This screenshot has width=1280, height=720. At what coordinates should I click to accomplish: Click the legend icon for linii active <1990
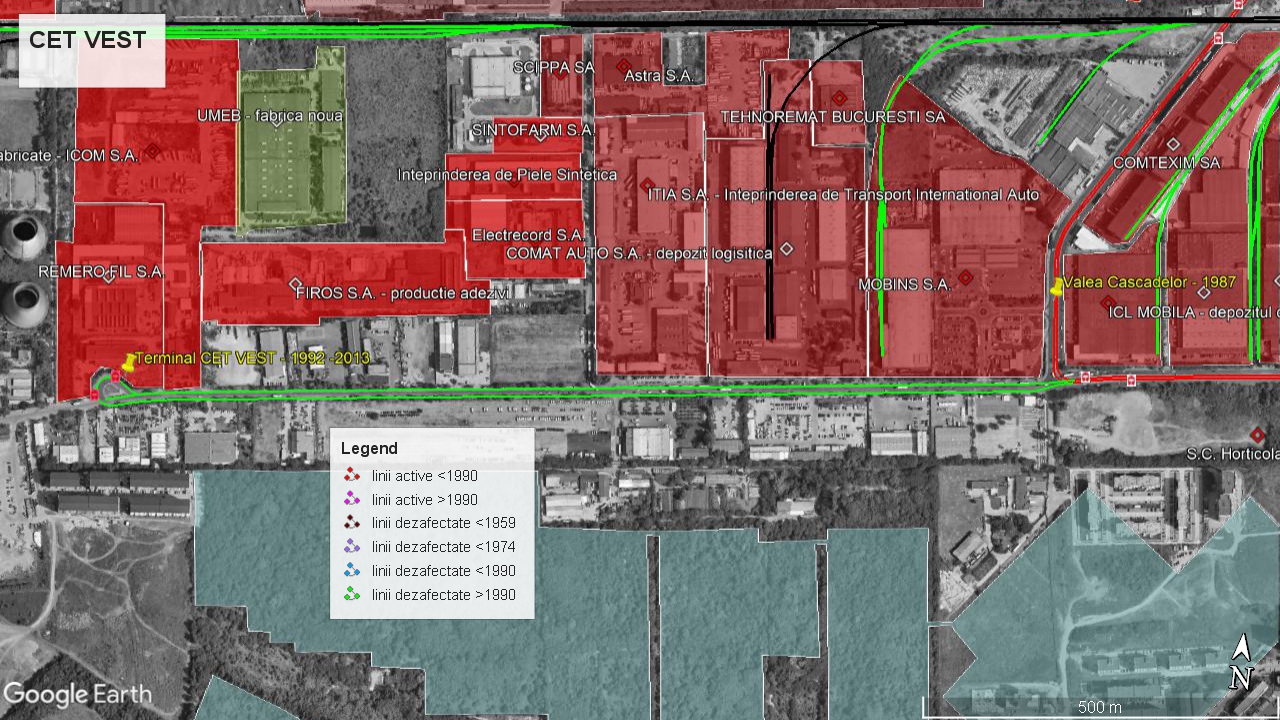[x=351, y=476]
